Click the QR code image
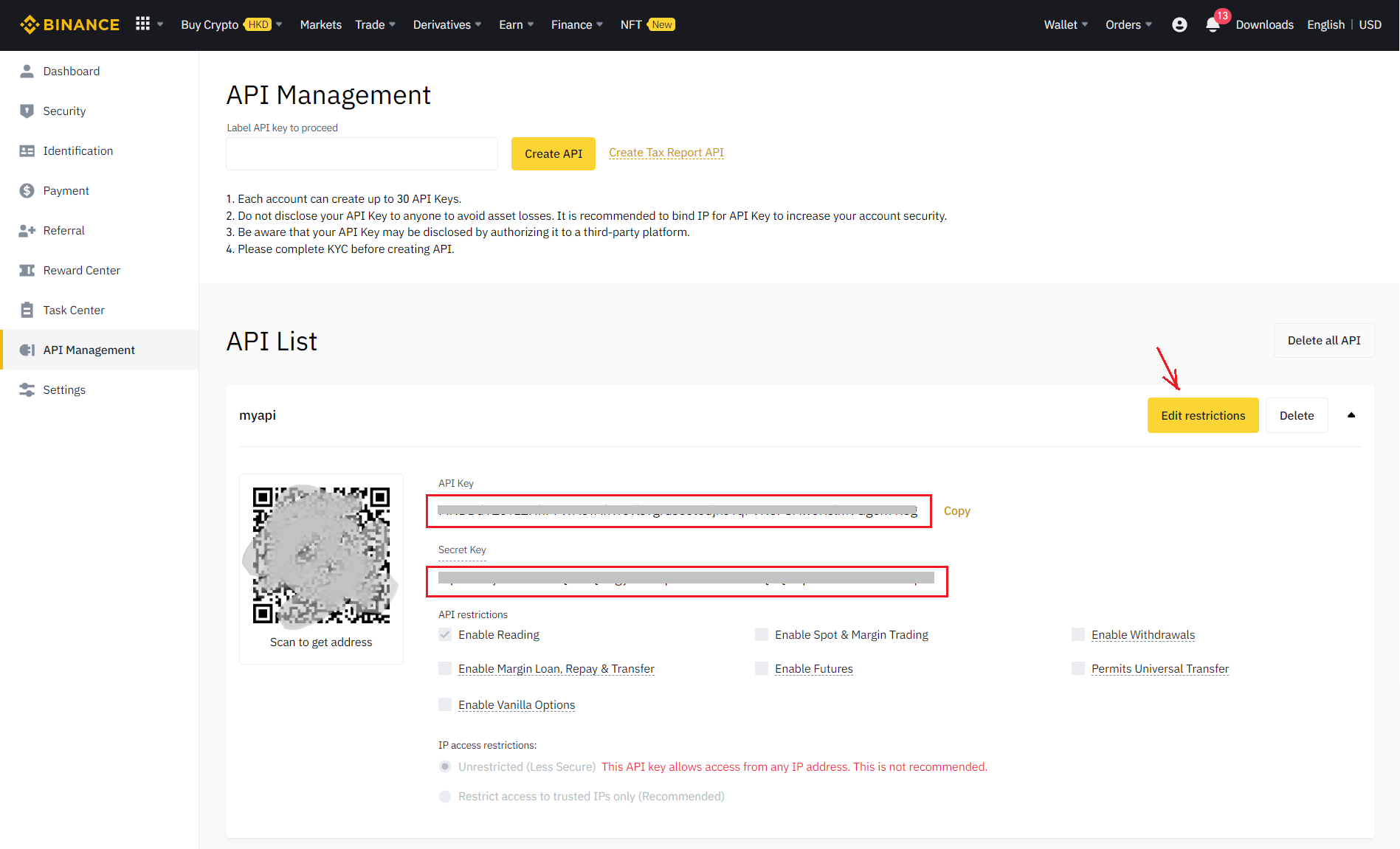The height and width of the screenshot is (849, 1400). click(321, 555)
